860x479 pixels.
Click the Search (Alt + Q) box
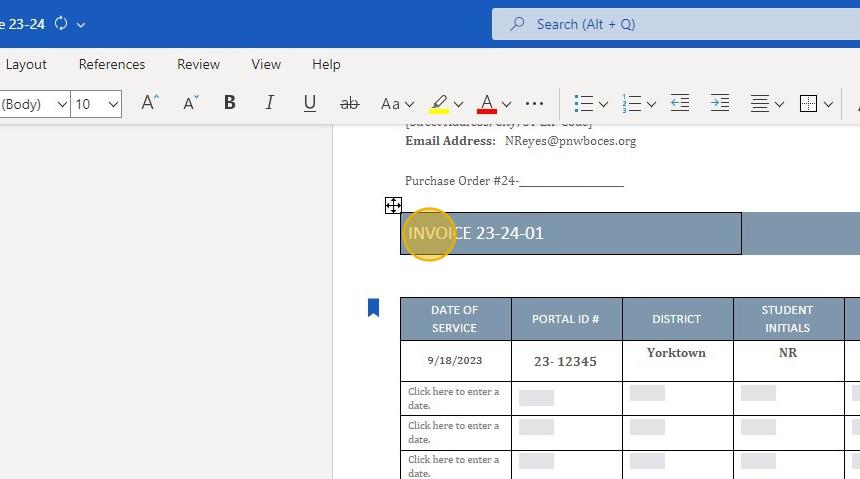coord(676,24)
